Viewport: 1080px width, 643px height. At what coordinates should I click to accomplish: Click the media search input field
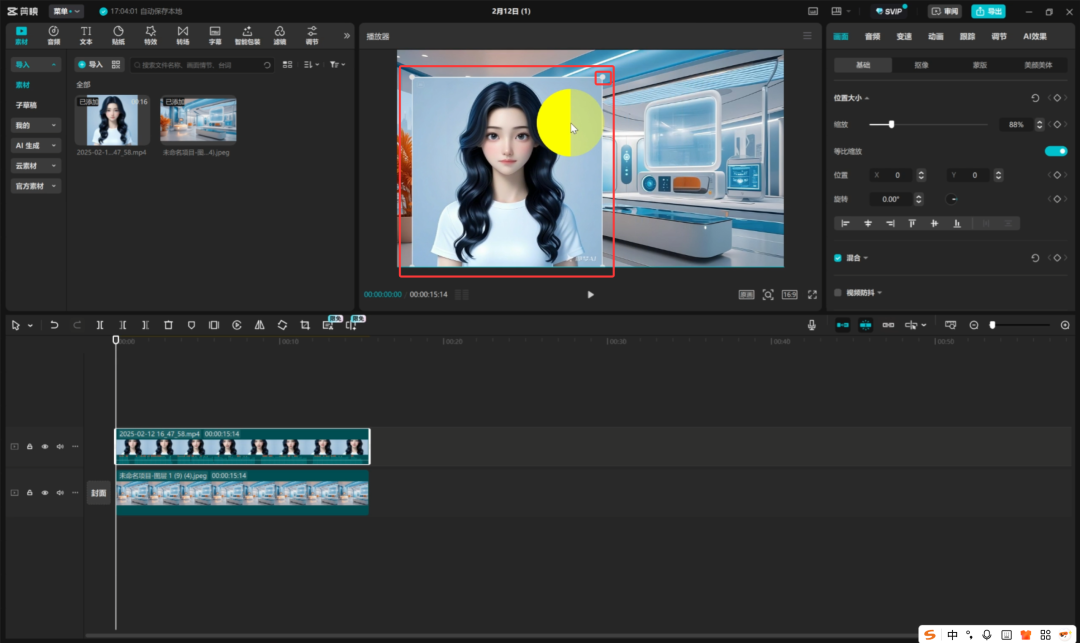[x=202, y=65]
